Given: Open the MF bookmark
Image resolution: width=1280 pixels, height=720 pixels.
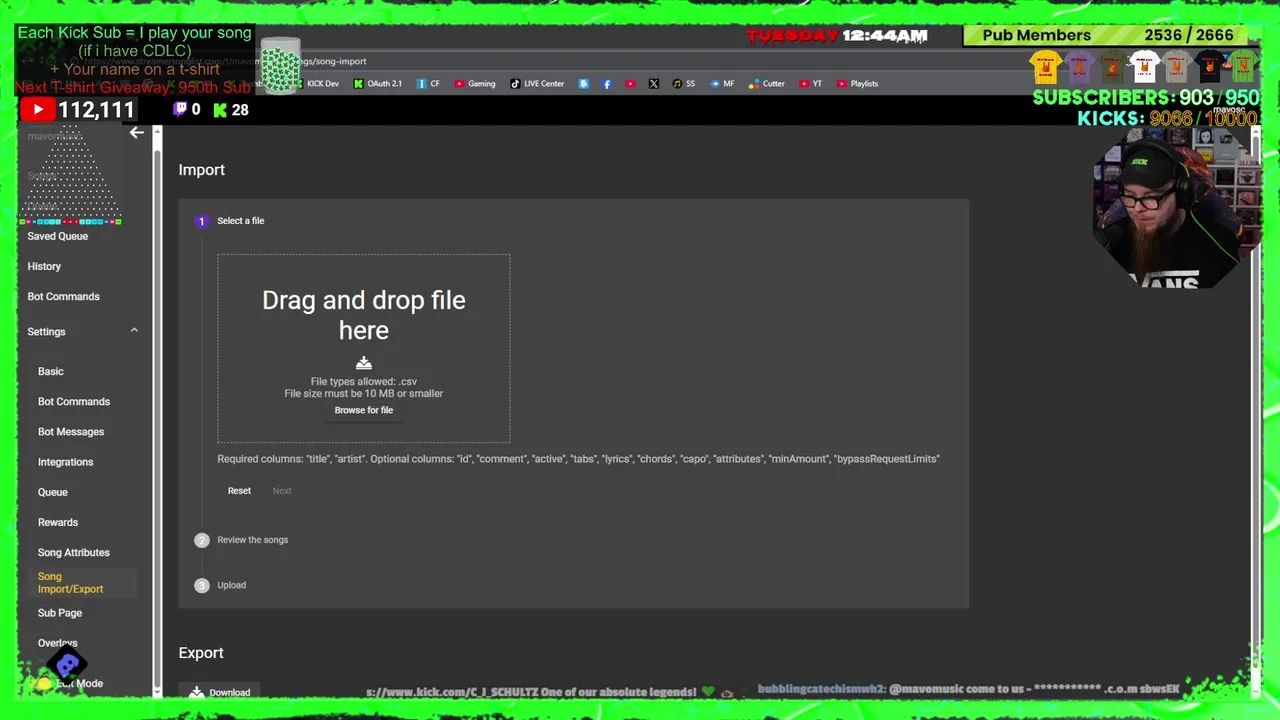Looking at the screenshot, I should (x=722, y=84).
